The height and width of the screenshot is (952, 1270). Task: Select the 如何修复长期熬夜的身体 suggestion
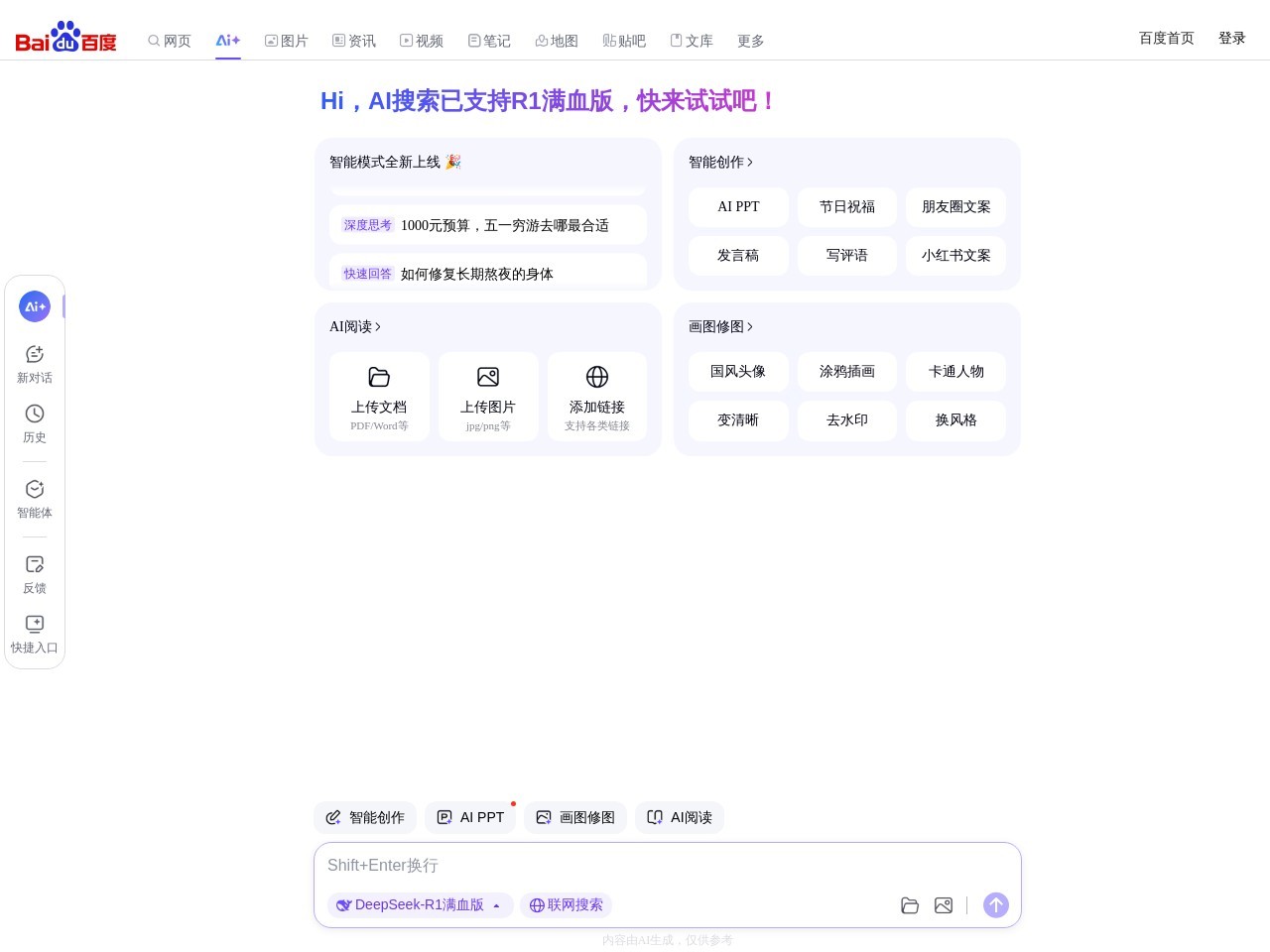tap(488, 271)
